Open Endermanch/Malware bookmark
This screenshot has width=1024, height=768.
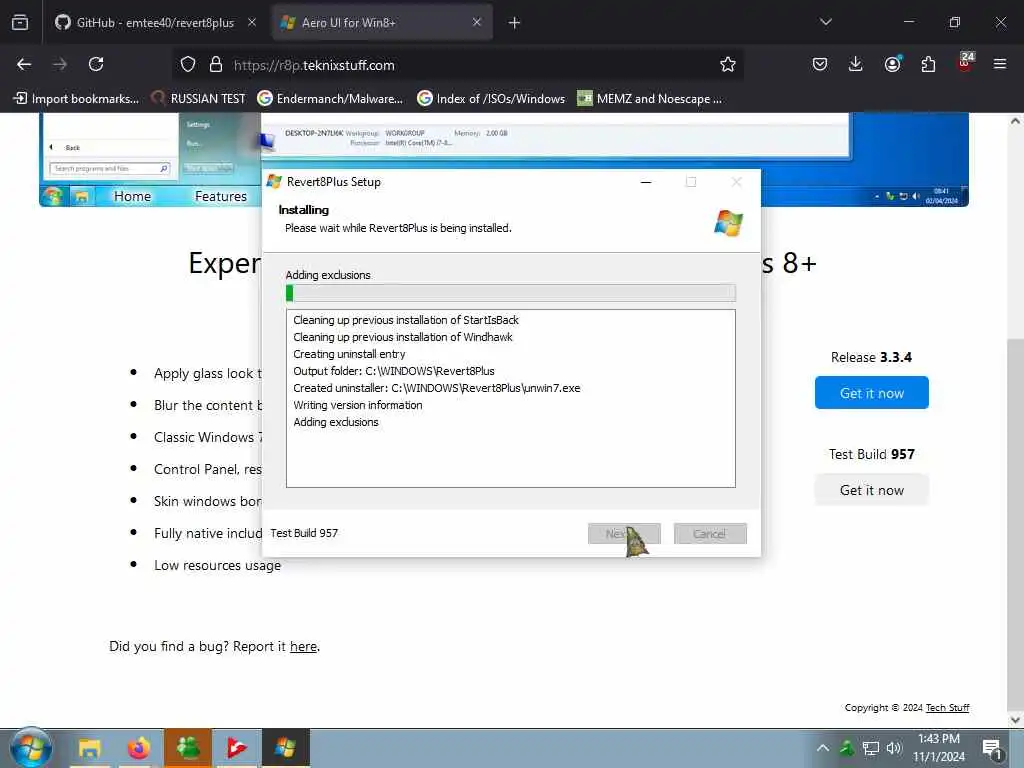point(330,99)
